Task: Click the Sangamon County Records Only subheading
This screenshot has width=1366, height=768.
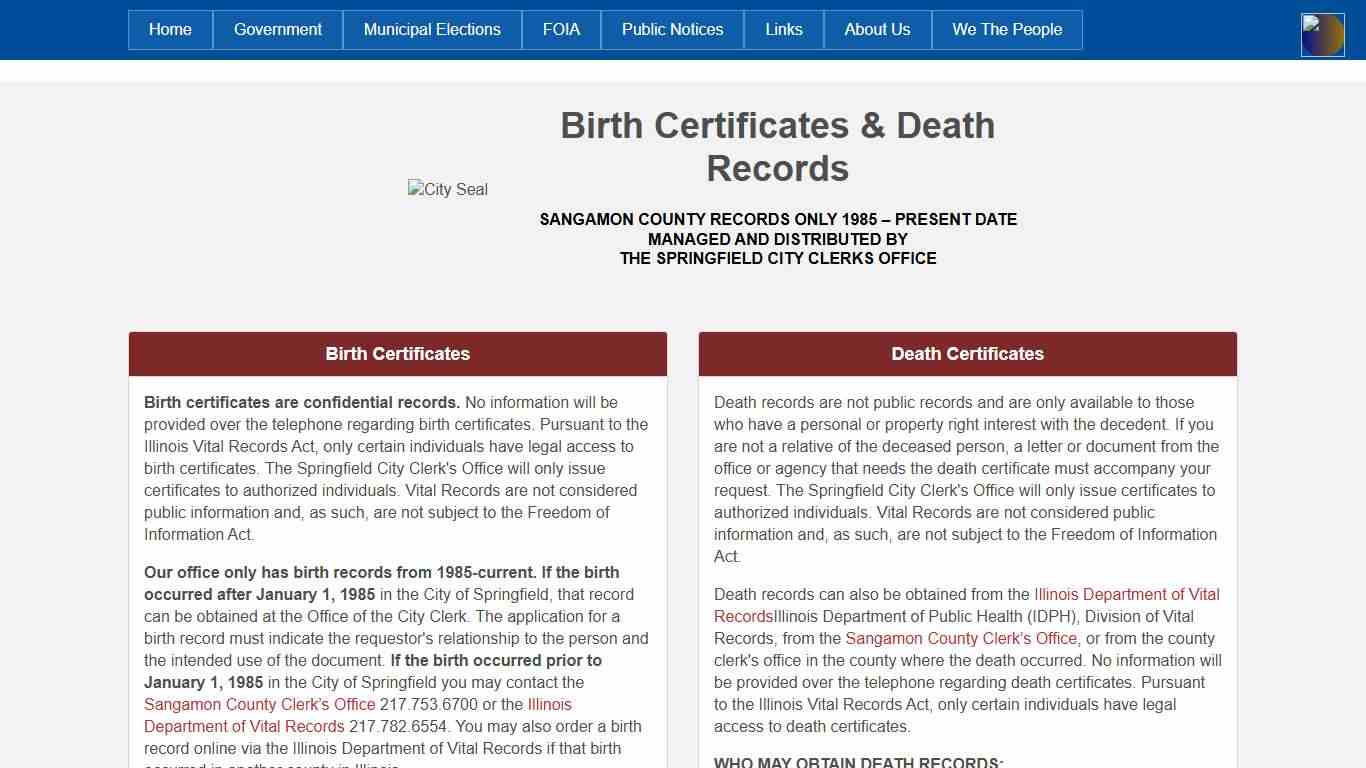Action: pyautogui.click(x=778, y=219)
